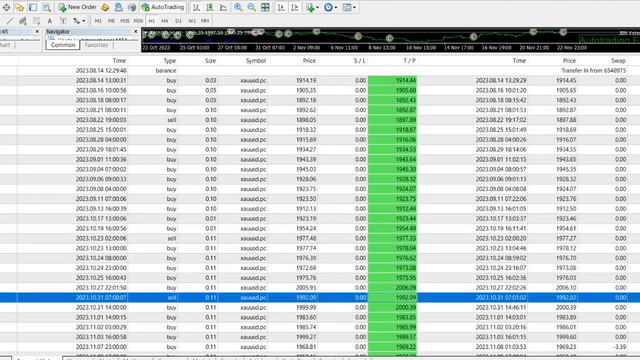
Task: Switch chart to candlesticks mode
Action: [210, 7]
